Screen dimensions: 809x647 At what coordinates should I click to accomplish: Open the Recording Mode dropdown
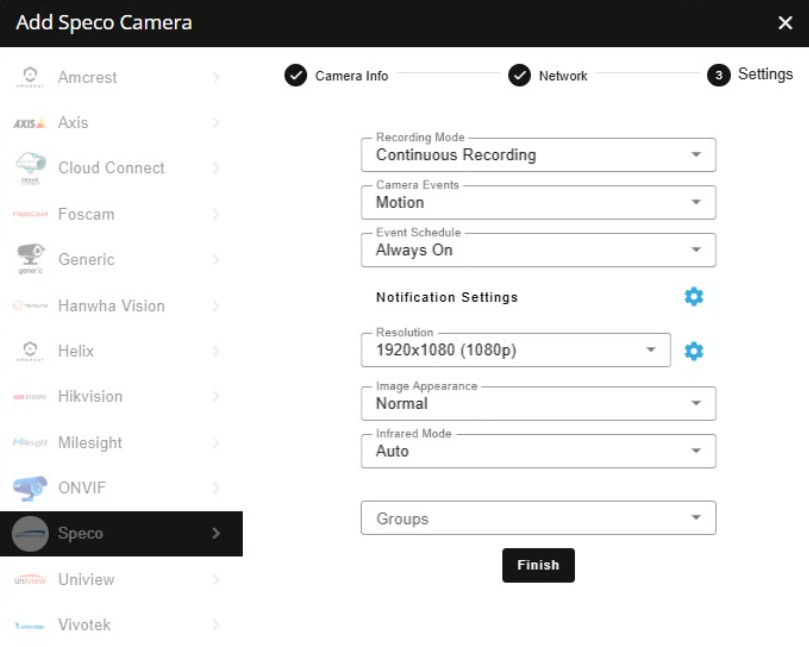point(538,155)
